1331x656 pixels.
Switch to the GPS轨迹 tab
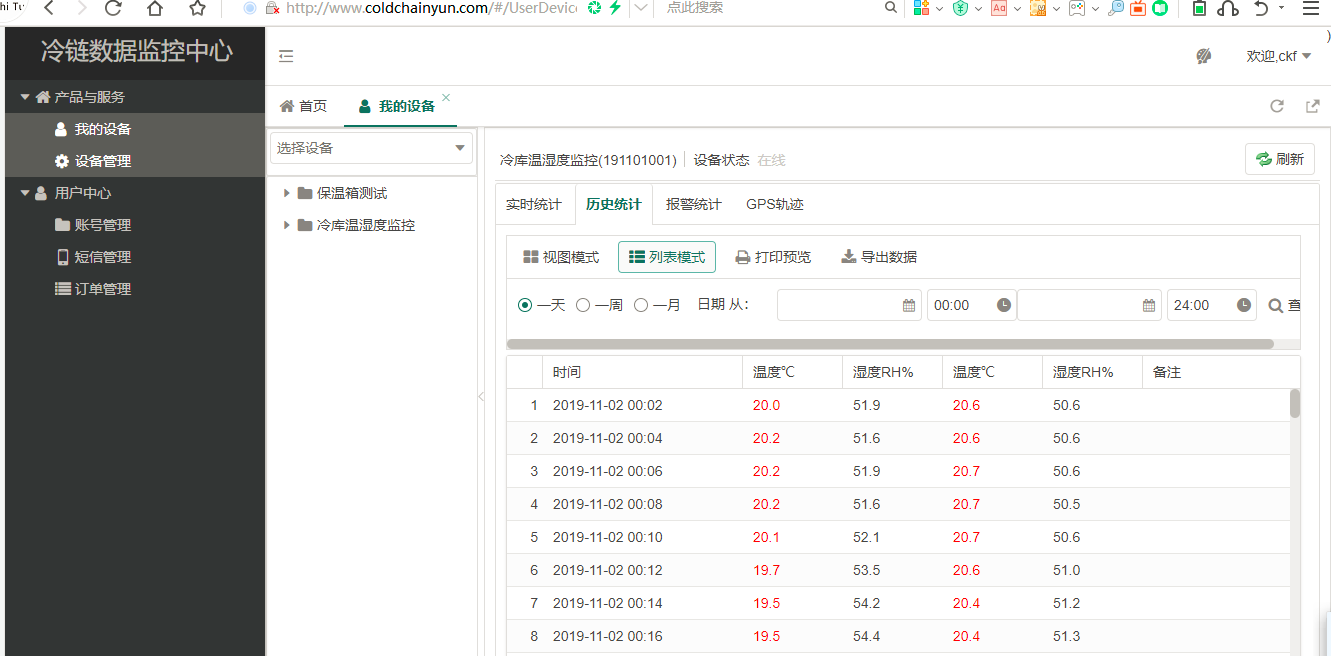coord(774,204)
